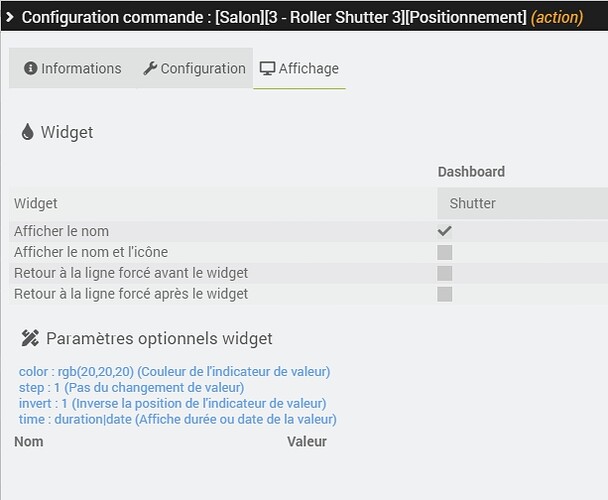Enable the Afficher le nom checkbox
This screenshot has height=500, width=608.
click(x=445, y=231)
